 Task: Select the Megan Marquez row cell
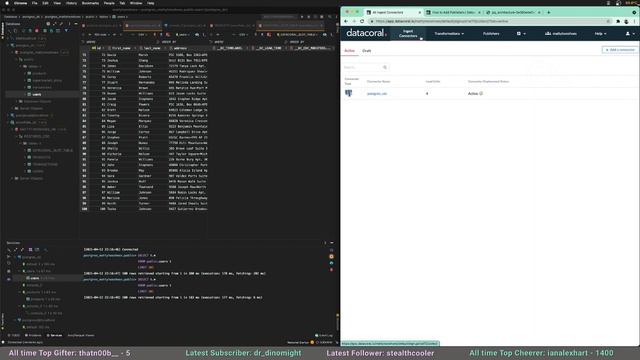tap(145, 121)
